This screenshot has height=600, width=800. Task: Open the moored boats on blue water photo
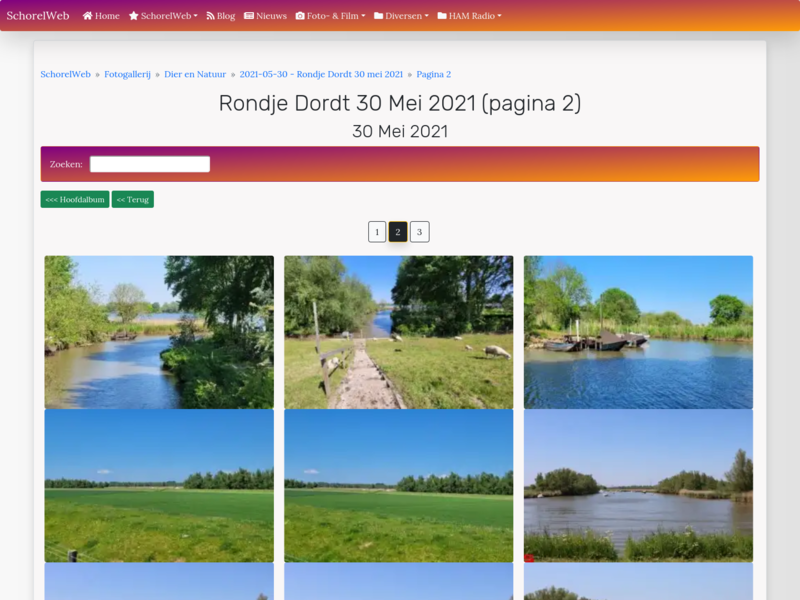pos(638,332)
